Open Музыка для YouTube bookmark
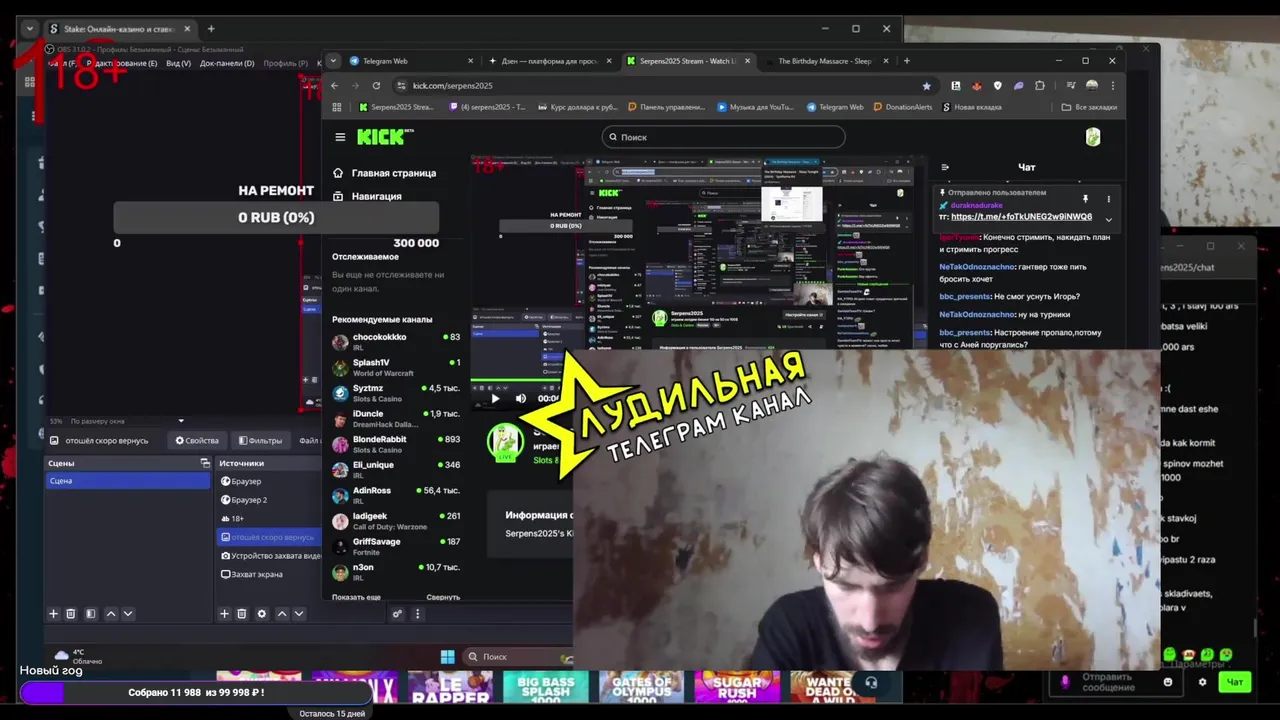This screenshot has width=1280, height=720. [x=756, y=107]
